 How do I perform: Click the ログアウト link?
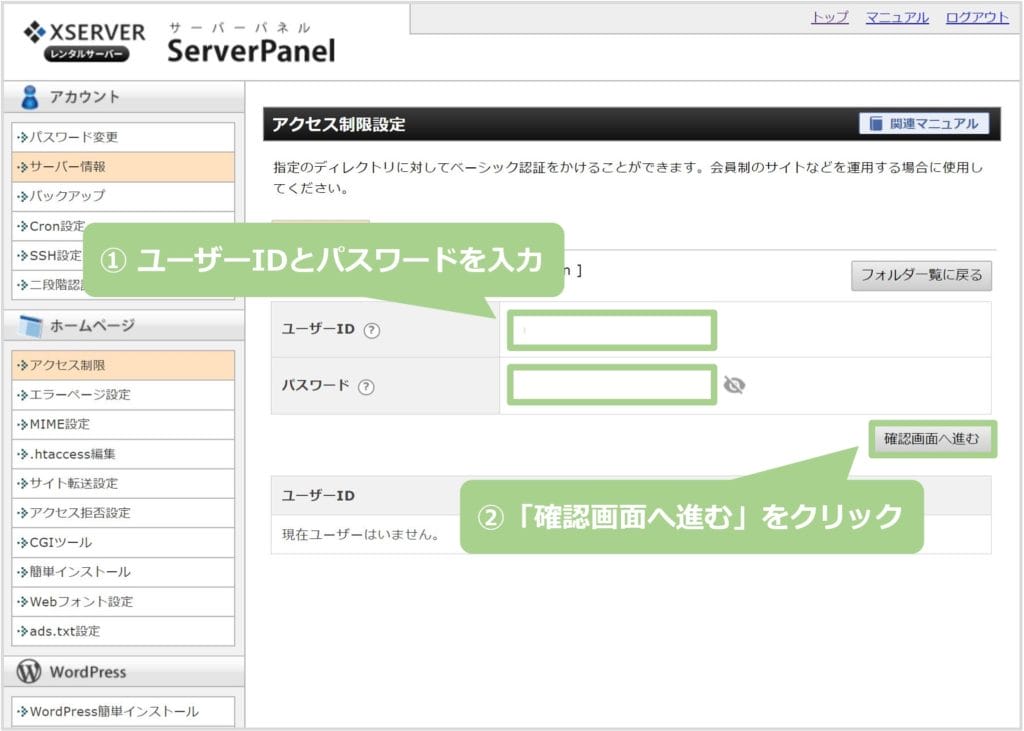977,18
